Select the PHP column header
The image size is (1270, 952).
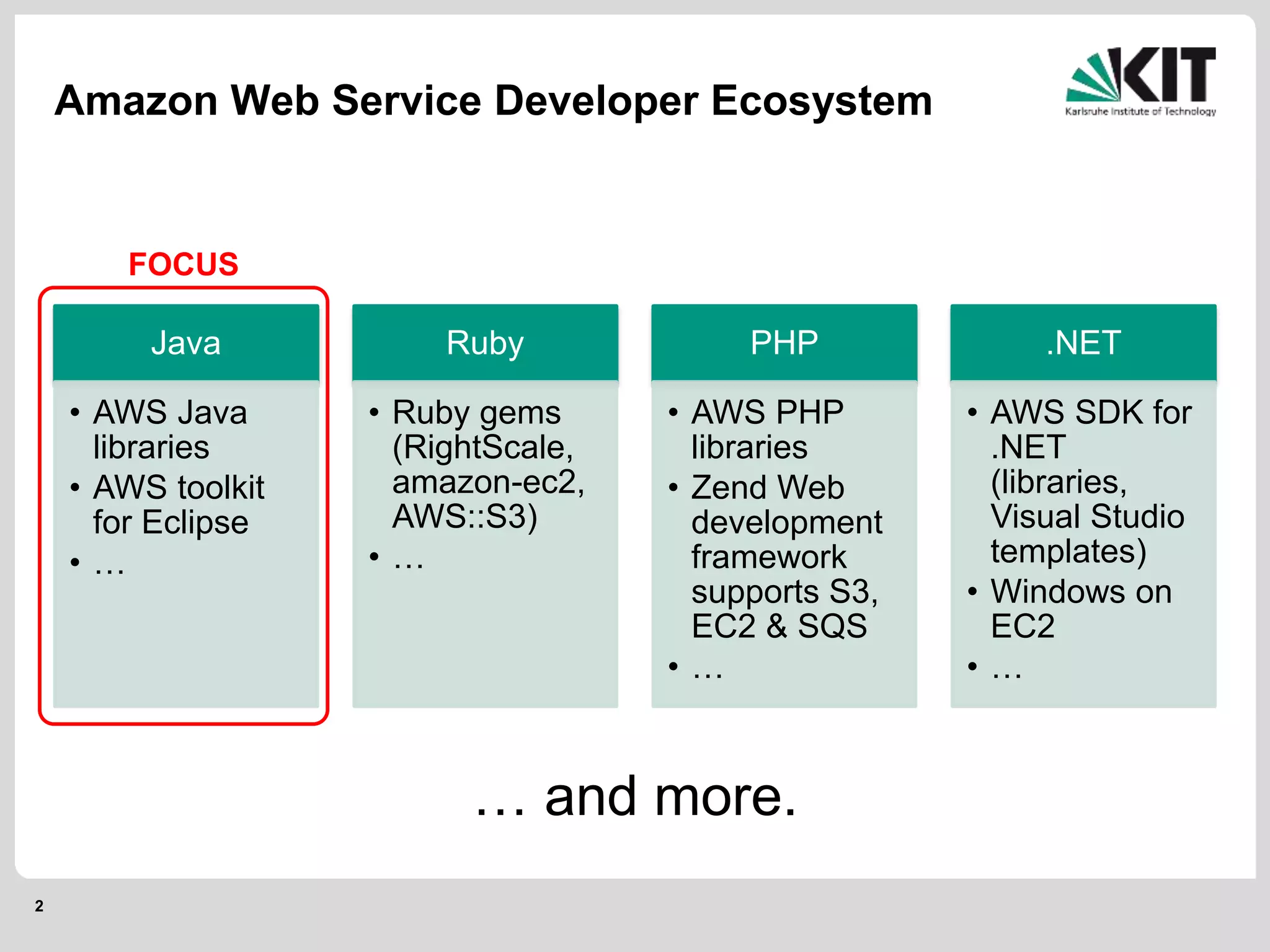784,343
